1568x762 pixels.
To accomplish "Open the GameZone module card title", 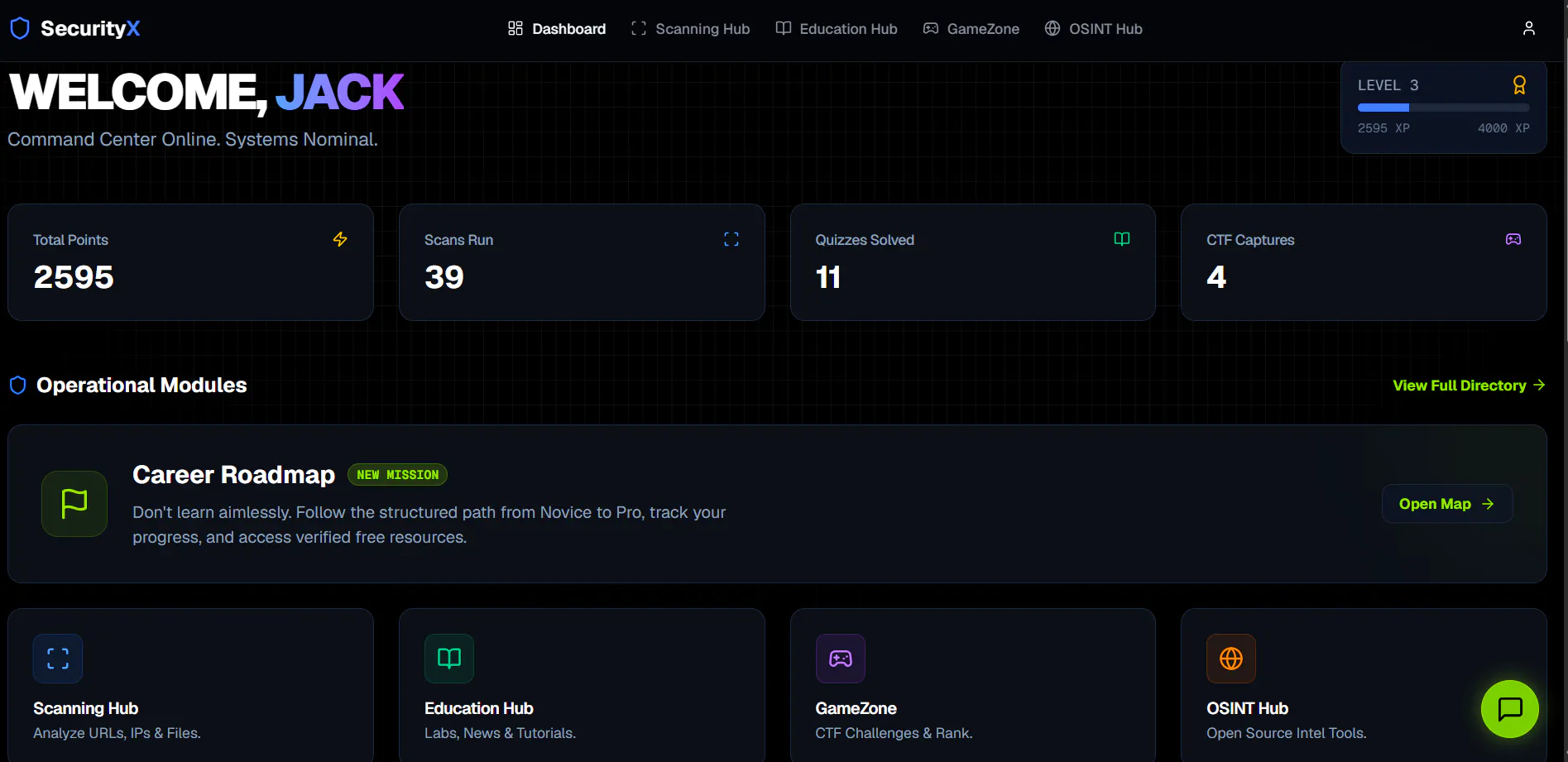I will tap(856, 708).
